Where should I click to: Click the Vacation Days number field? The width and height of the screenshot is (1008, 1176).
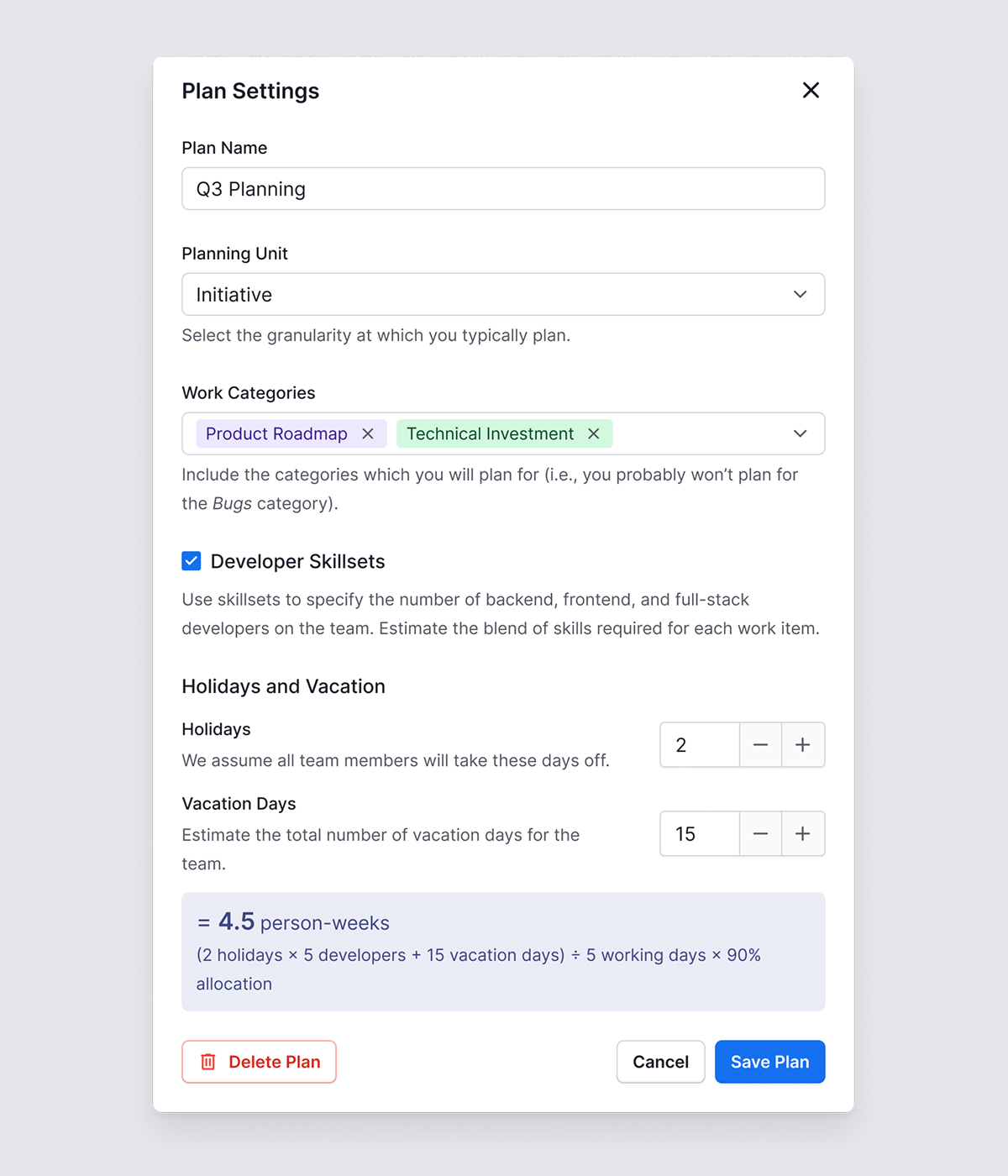click(x=698, y=833)
